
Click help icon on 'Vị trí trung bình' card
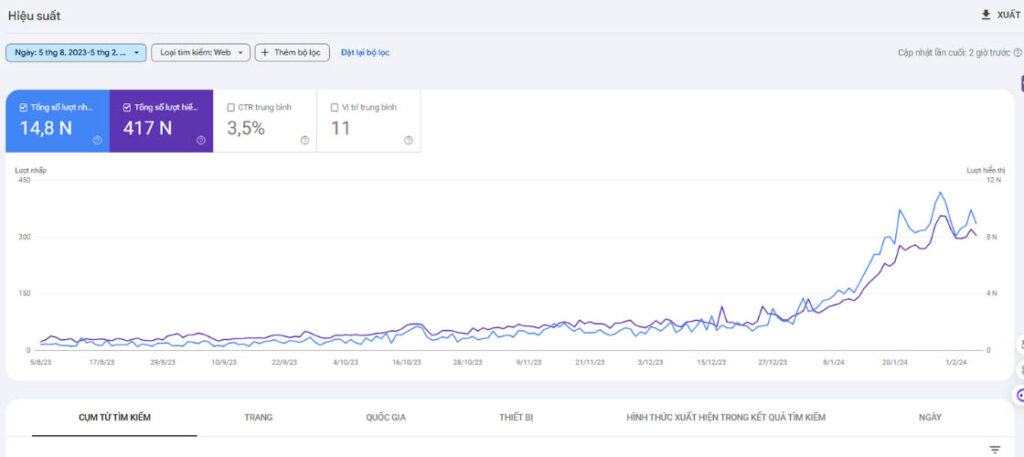click(x=408, y=140)
